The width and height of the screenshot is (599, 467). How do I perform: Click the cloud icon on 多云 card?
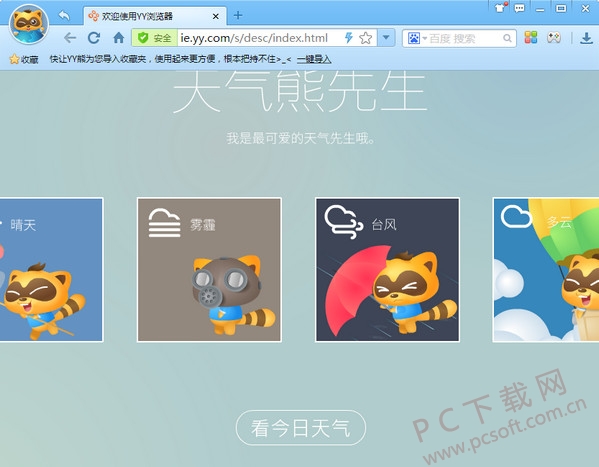pyautogui.click(x=516, y=217)
